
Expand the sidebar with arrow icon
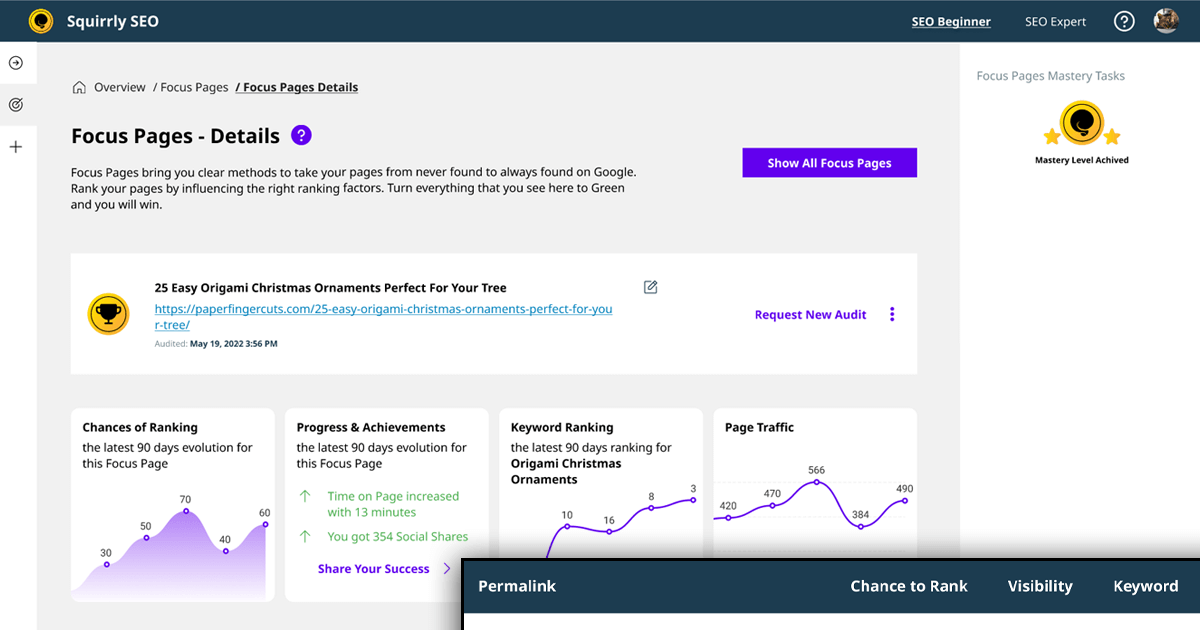[16, 63]
